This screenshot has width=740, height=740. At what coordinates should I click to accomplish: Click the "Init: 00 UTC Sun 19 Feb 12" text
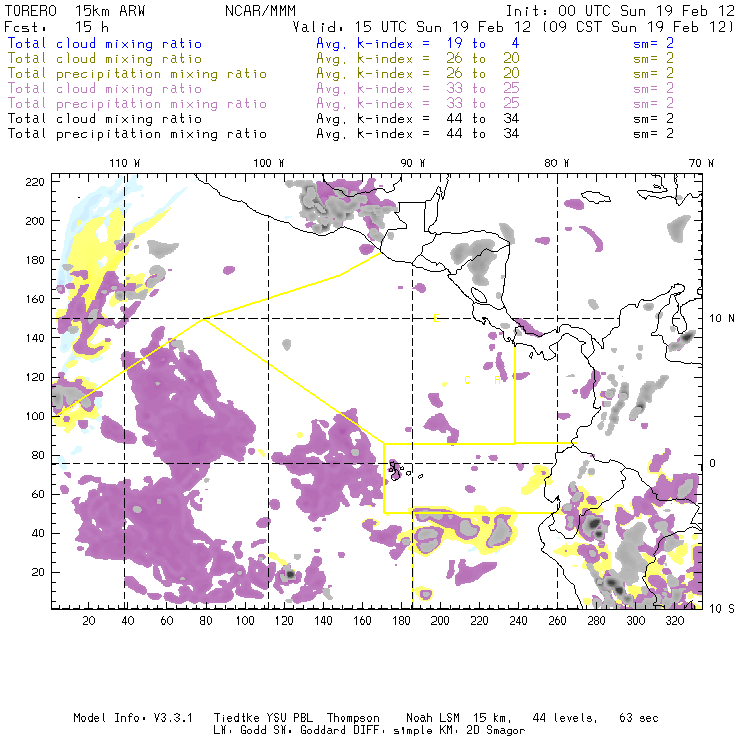click(620, 11)
